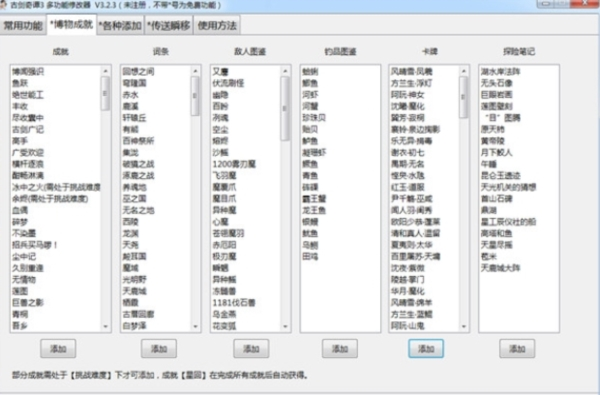600x395 pixels.
Task: Open the 常用功能 tab
Action: [x=23, y=26]
